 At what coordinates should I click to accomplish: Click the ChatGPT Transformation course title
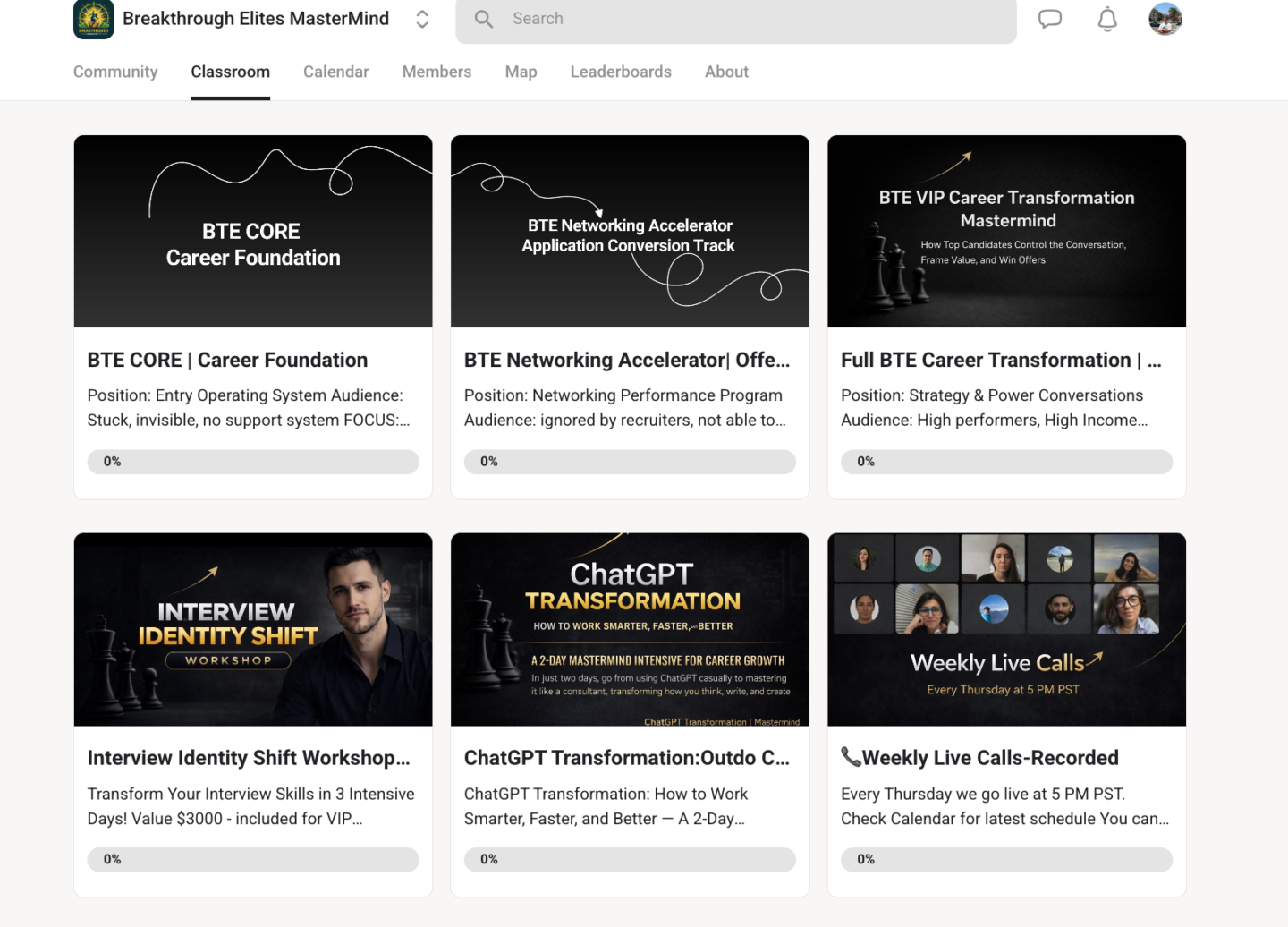[626, 758]
